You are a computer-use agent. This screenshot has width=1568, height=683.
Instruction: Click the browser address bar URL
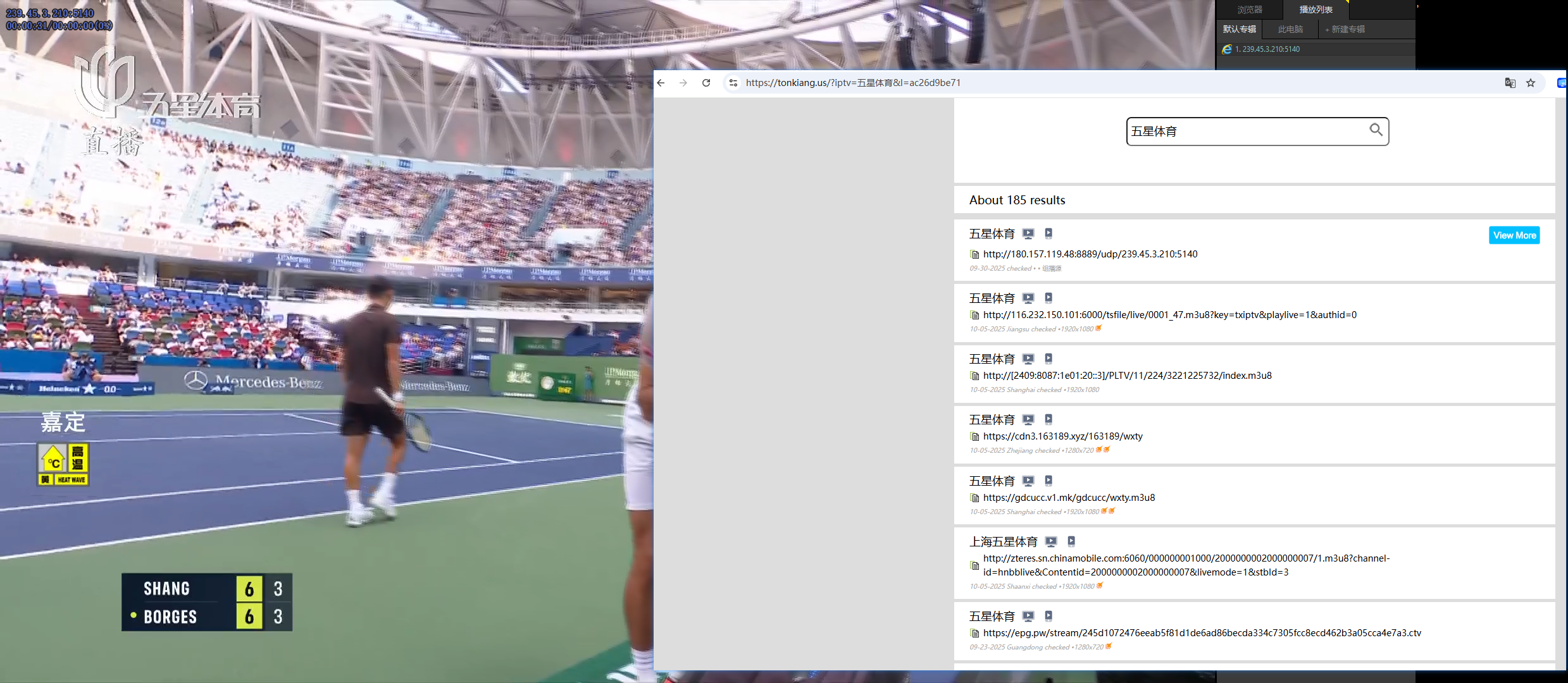pos(853,83)
